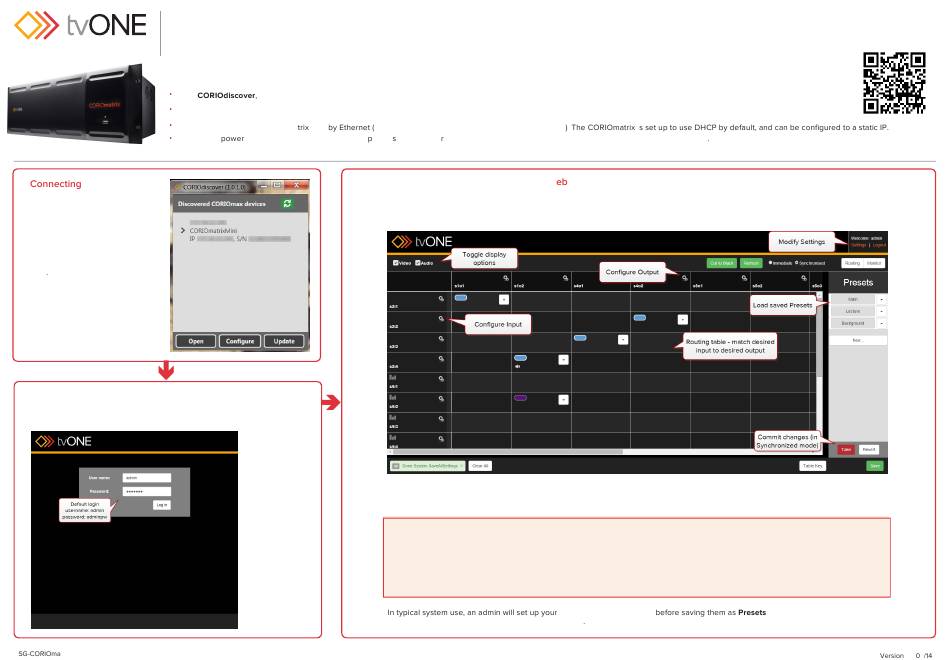Click configure icon on the s4o2 output column
The height and width of the screenshot is (660, 950).
pyautogui.click(x=684, y=276)
